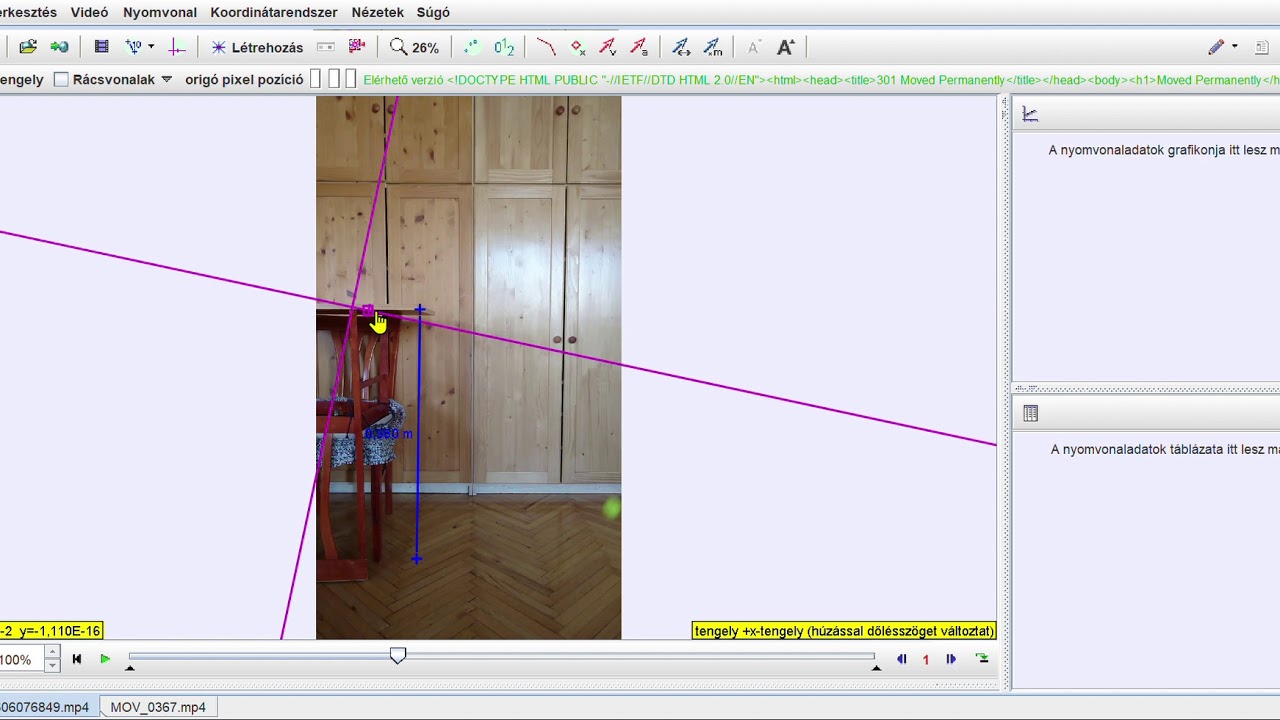1280x720 pixels.
Task: Toggle velocity vectors icon
Action: [607, 47]
